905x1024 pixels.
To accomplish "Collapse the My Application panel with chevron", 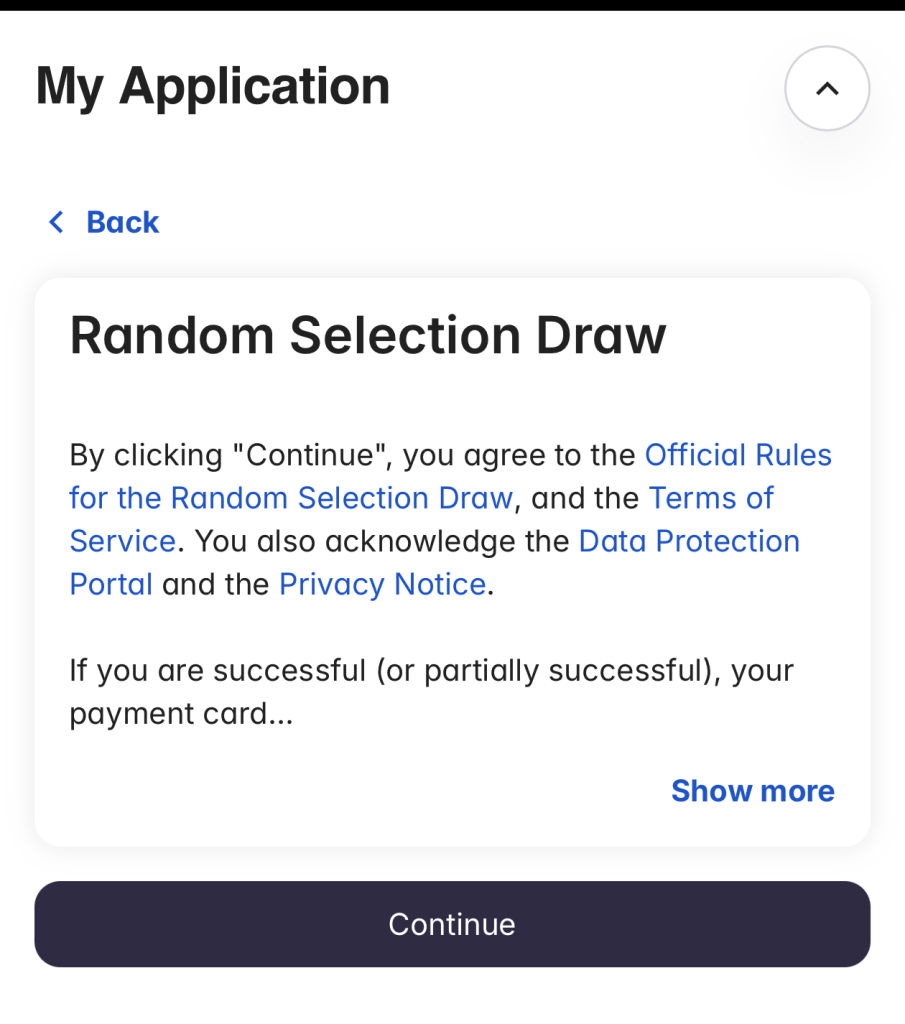I will coord(826,88).
